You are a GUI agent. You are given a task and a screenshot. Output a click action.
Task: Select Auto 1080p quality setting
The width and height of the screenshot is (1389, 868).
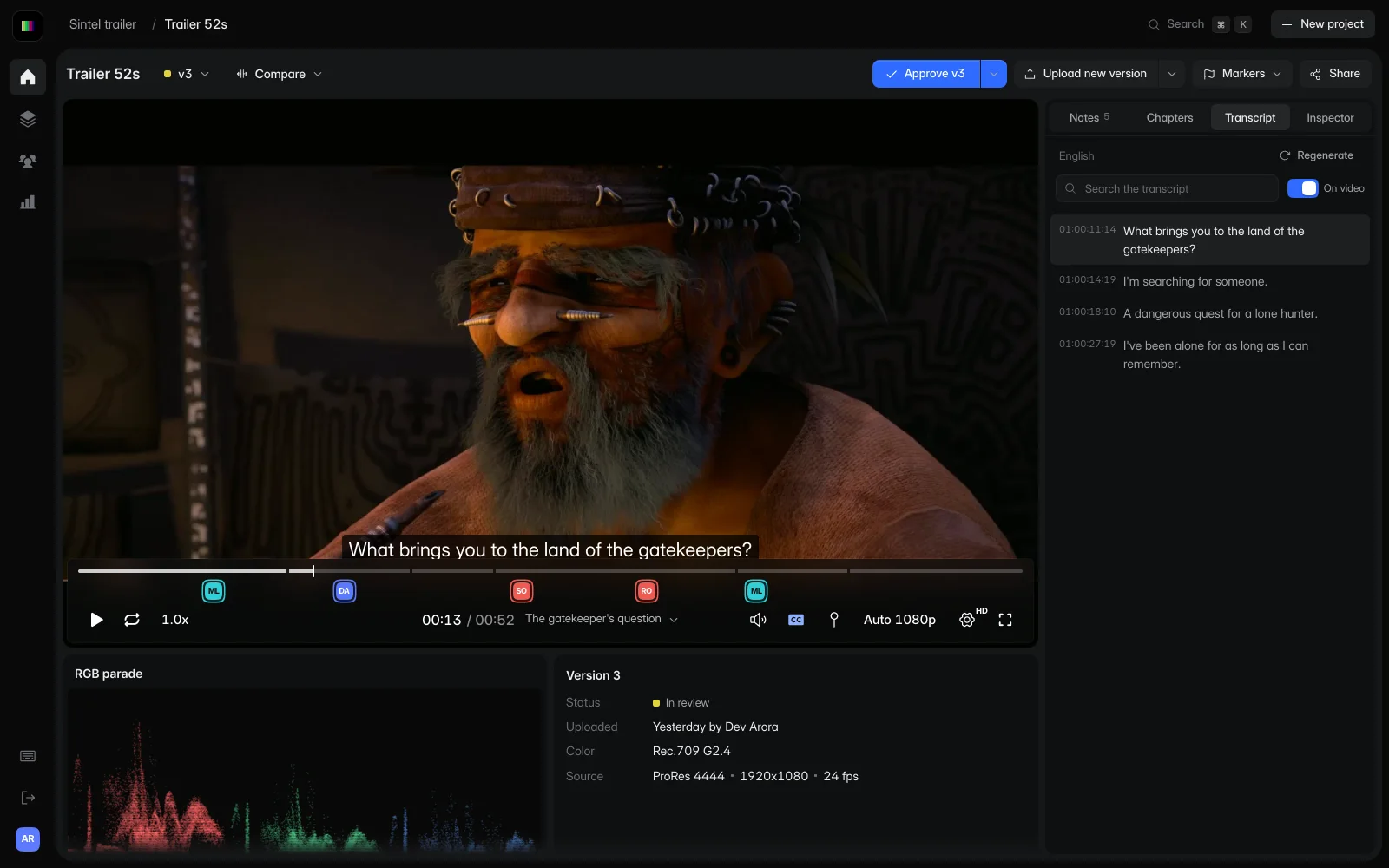click(x=899, y=620)
